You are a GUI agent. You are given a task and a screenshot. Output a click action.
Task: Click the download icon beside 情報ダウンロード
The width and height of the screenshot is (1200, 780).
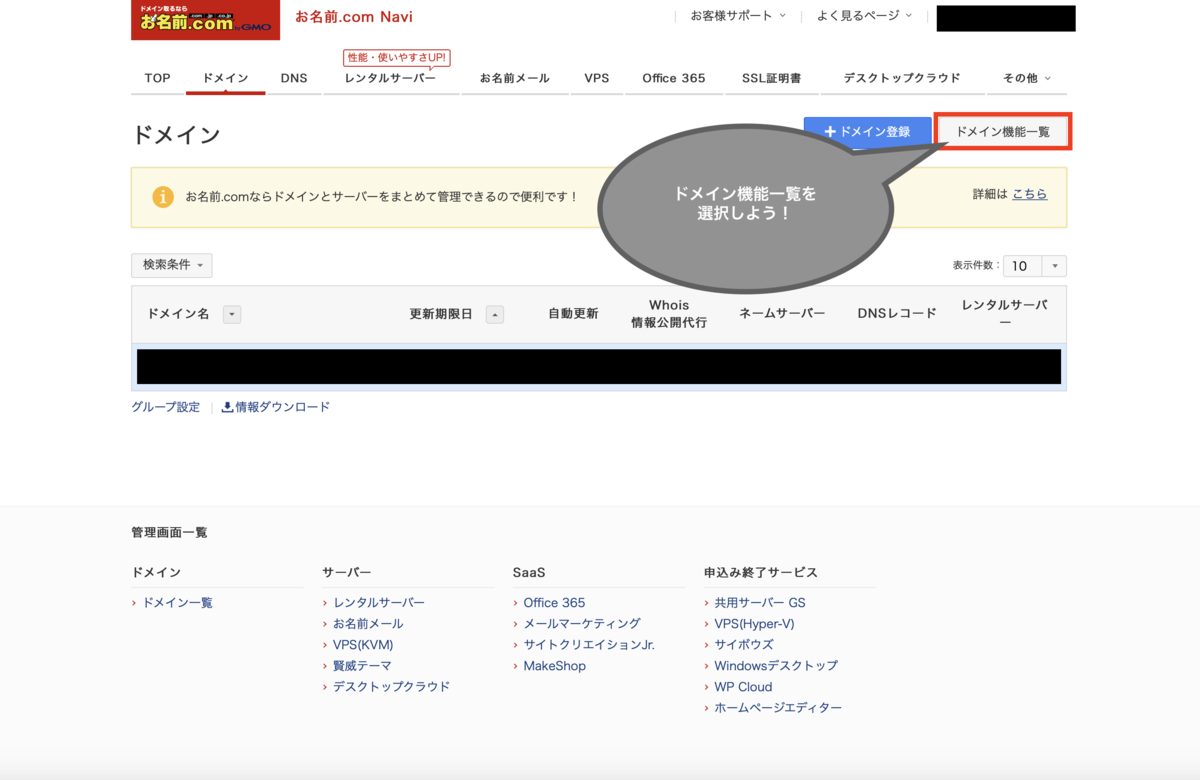pyautogui.click(x=227, y=407)
